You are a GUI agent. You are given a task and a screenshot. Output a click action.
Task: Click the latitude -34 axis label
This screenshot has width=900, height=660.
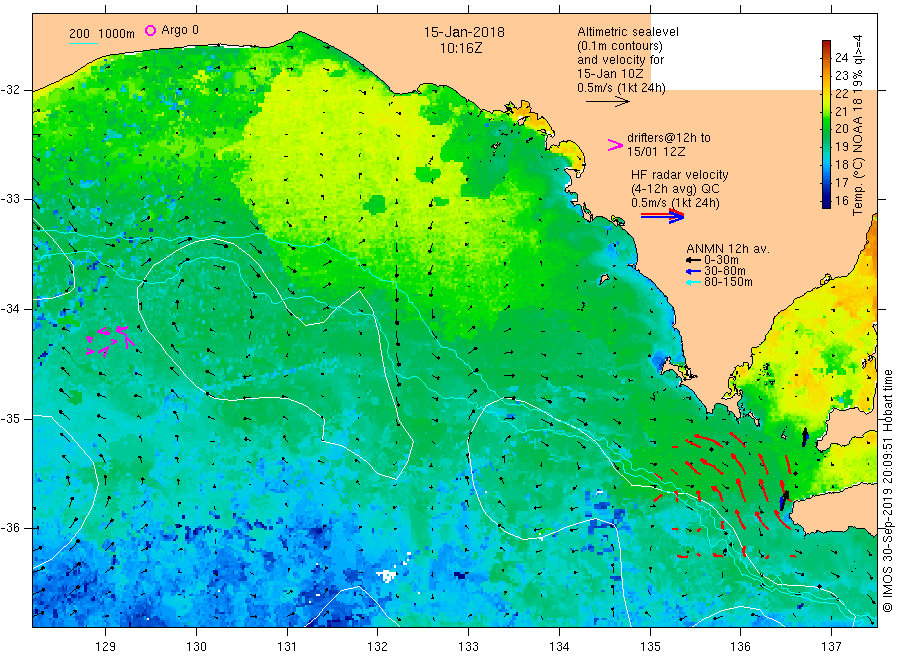coord(10,309)
